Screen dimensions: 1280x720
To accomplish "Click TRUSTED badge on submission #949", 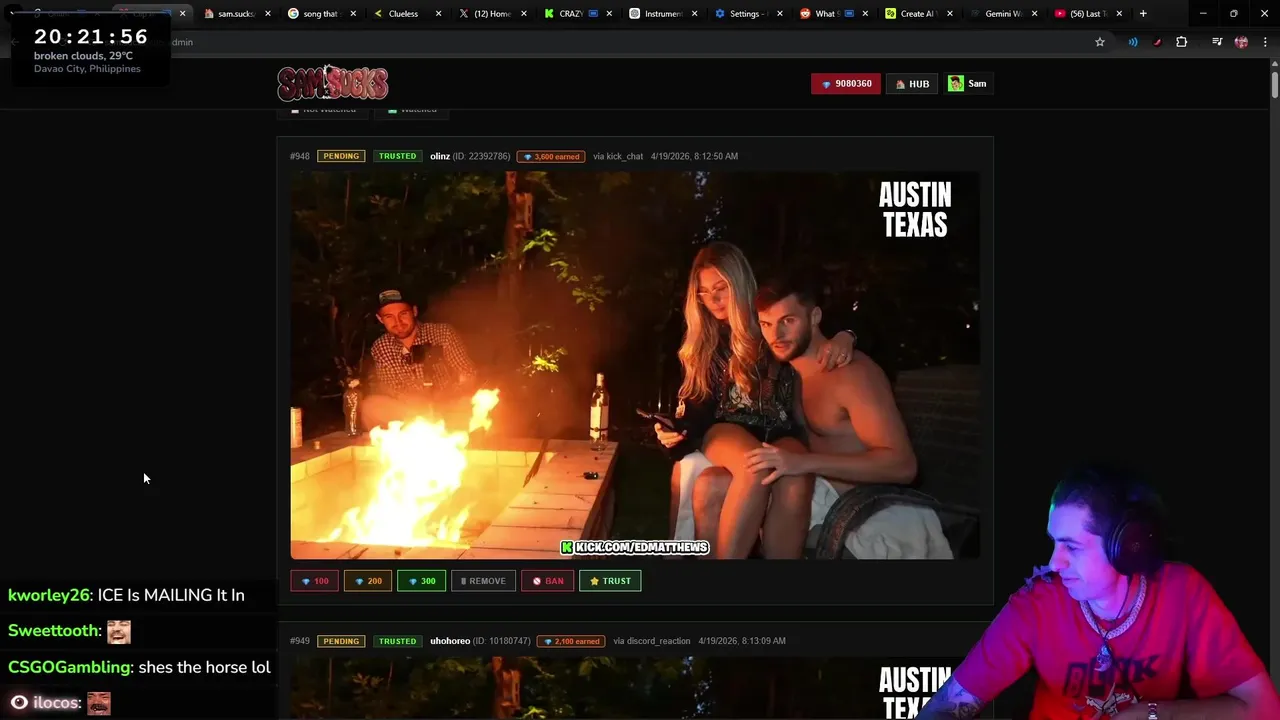I will click(397, 641).
